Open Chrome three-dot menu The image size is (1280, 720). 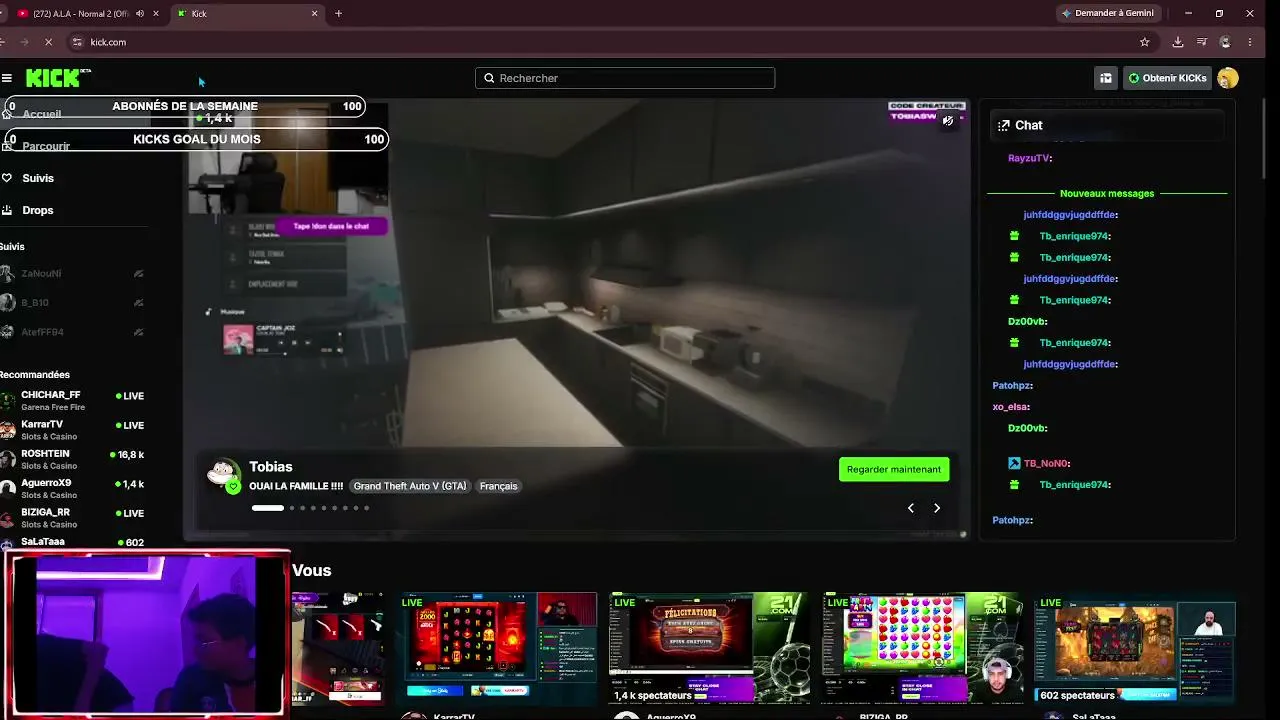(1250, 42)
